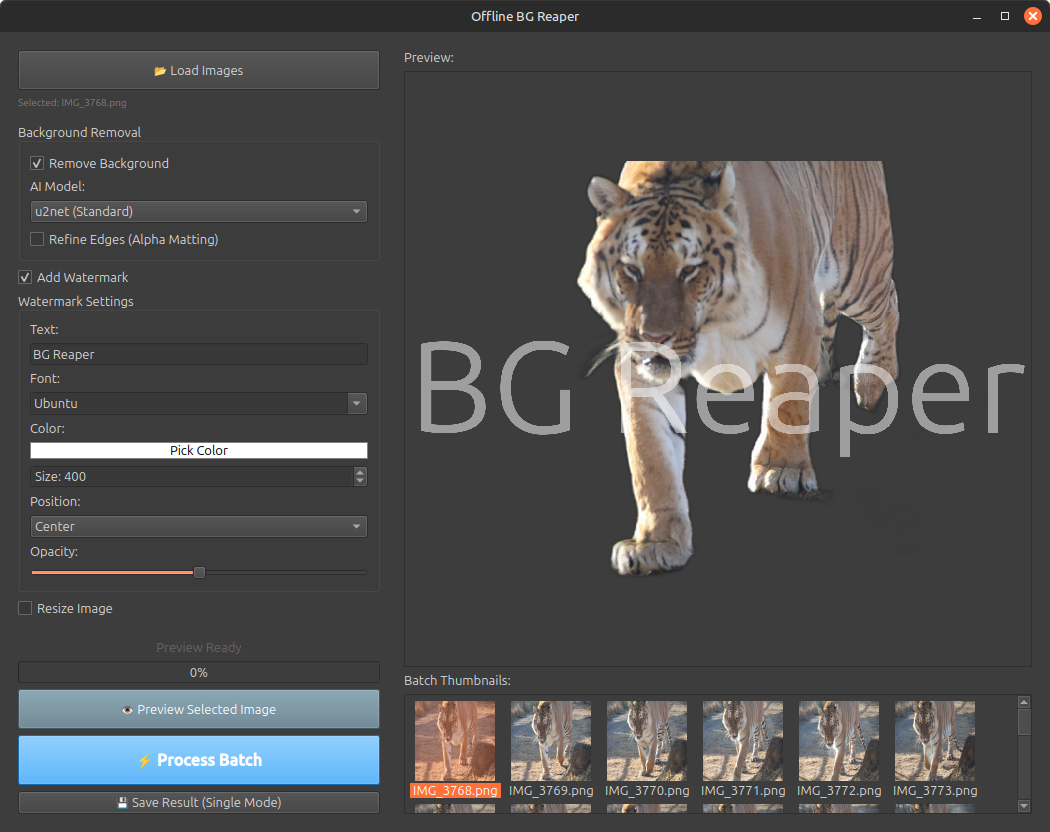Click the folder icon on Load Images
The height and width of the screenshot is (832, 1050).
click(x=160, y=71)
